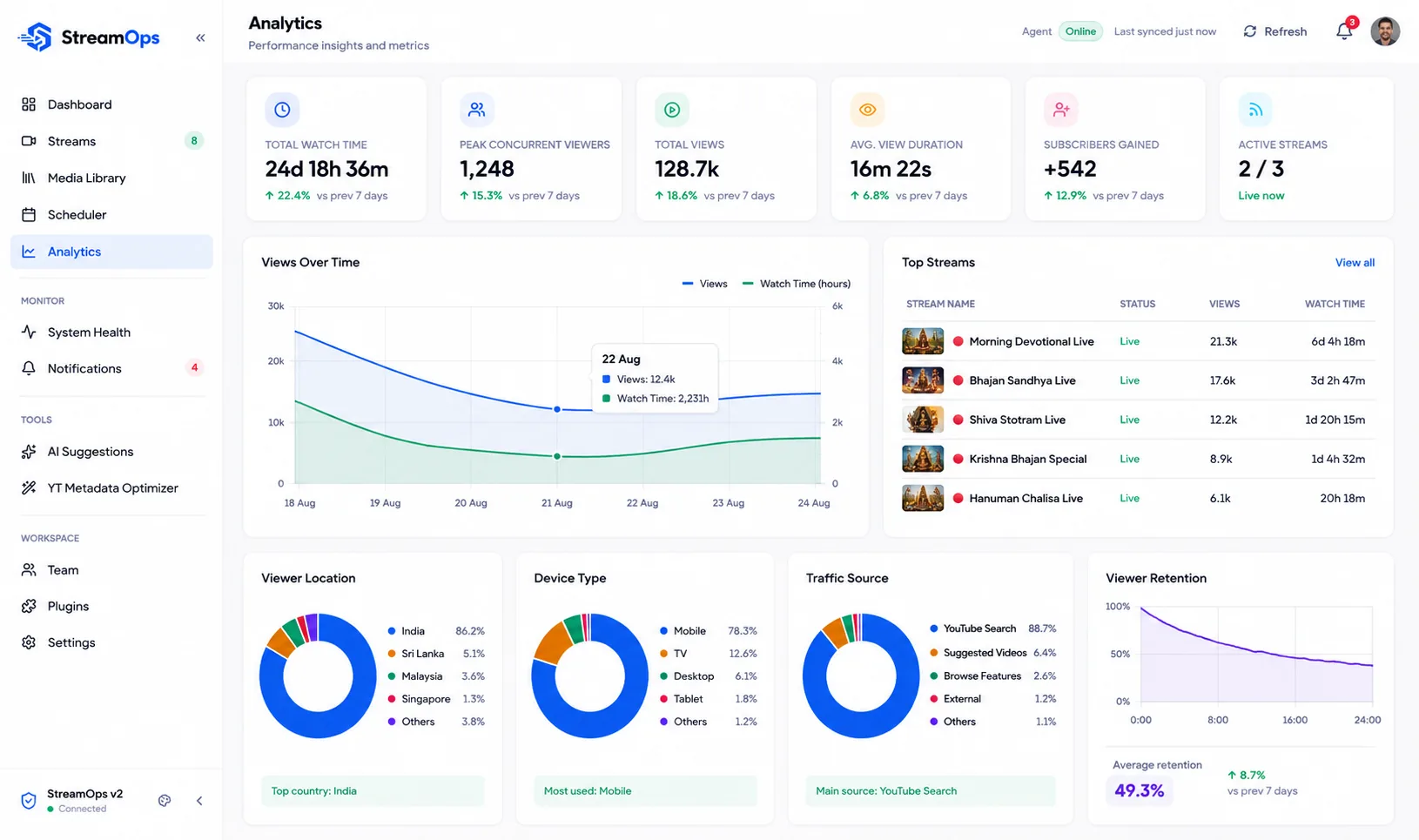
Task: Select the Bhajan Sandhya Live row
Action: [x=1138, y=380]
